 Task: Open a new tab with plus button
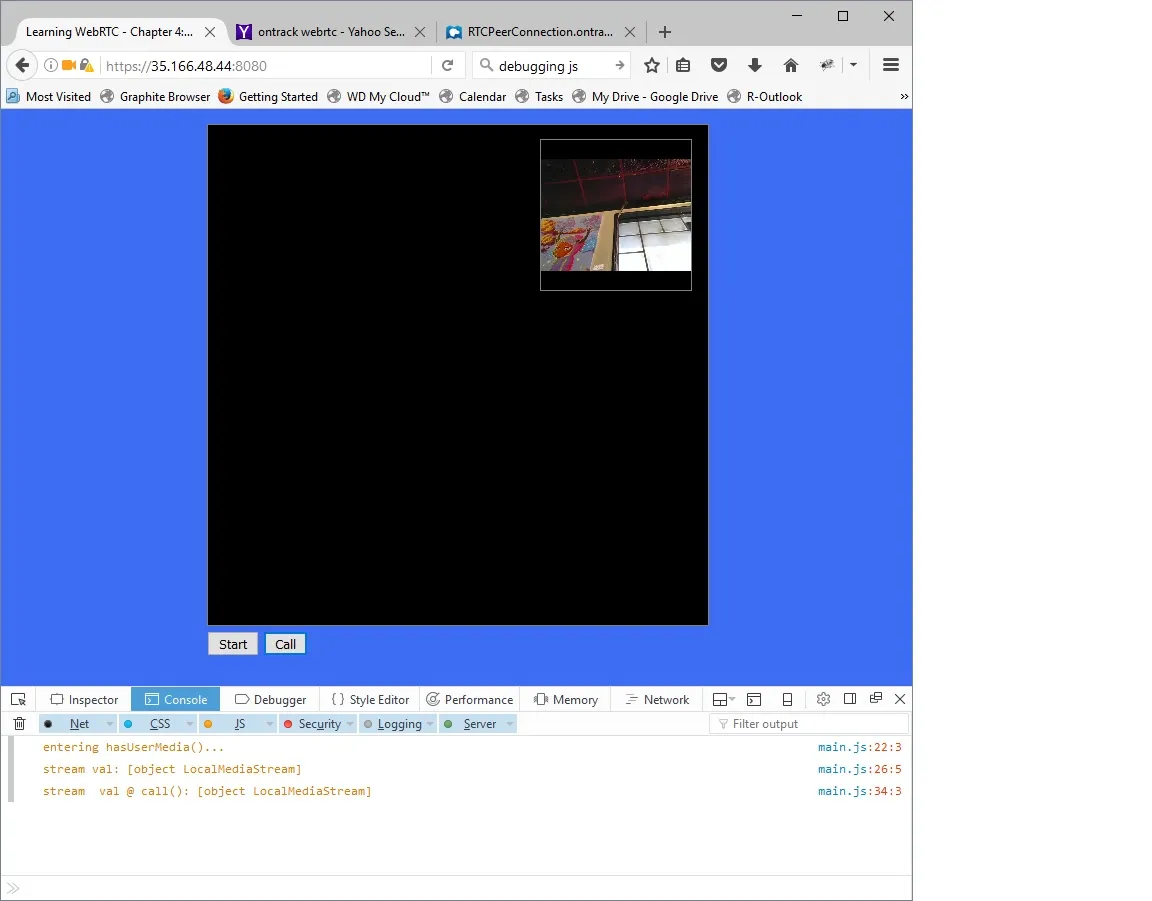point(665,32)
